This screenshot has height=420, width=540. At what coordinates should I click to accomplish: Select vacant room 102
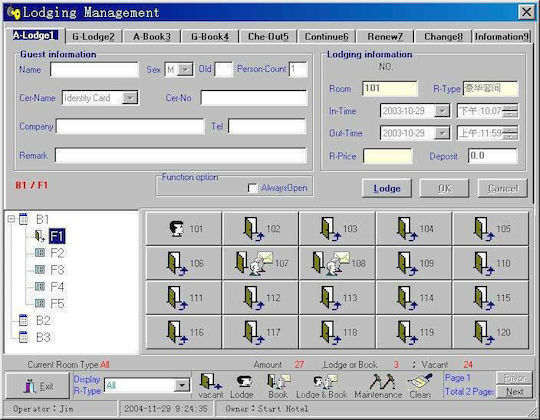[x=260, y=229]
